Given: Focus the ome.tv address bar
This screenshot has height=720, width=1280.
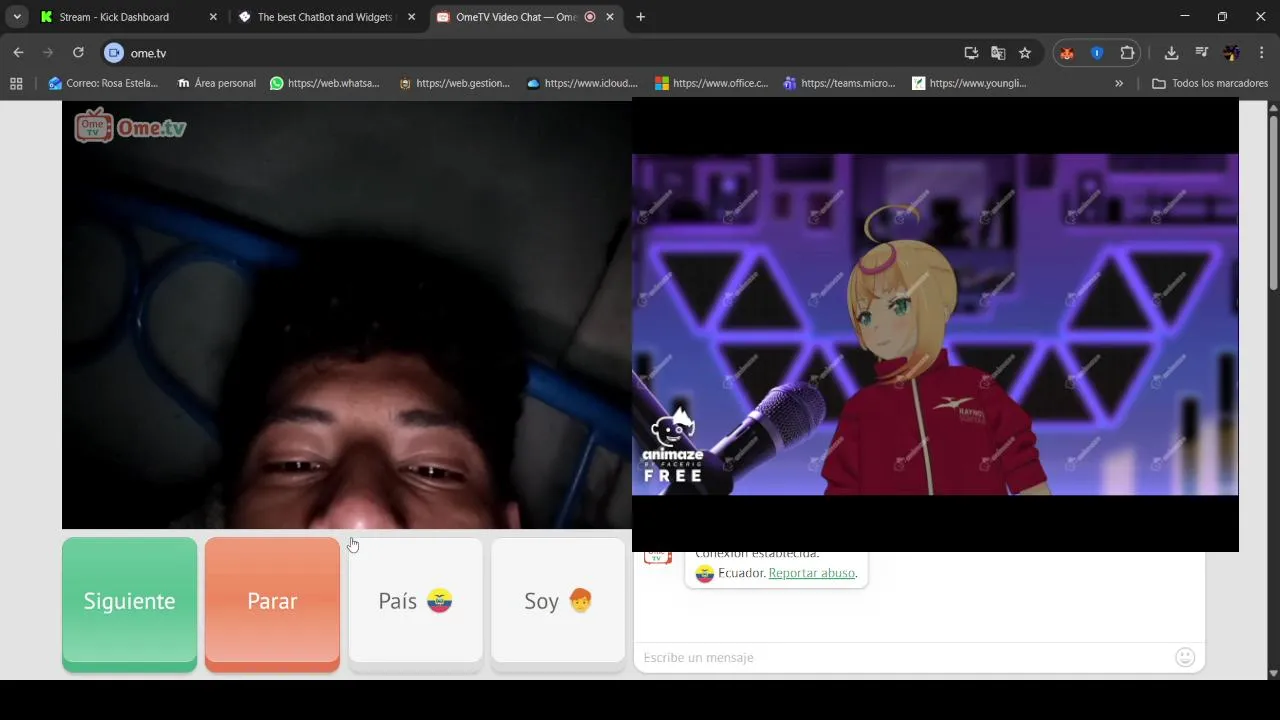Looking at the screenshot, I should [540, 53].
